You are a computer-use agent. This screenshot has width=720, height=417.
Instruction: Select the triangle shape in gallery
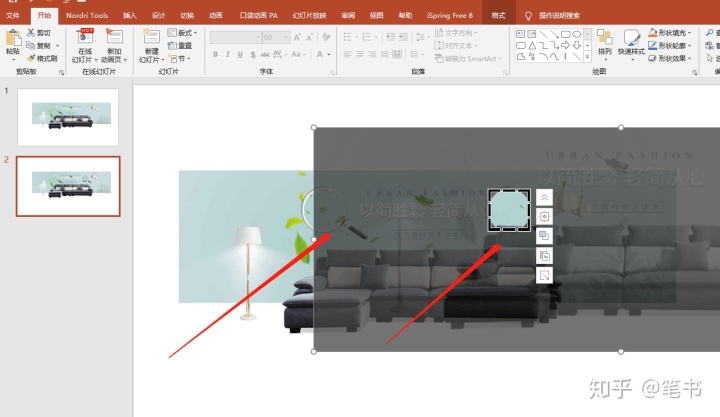pos(532,45)
